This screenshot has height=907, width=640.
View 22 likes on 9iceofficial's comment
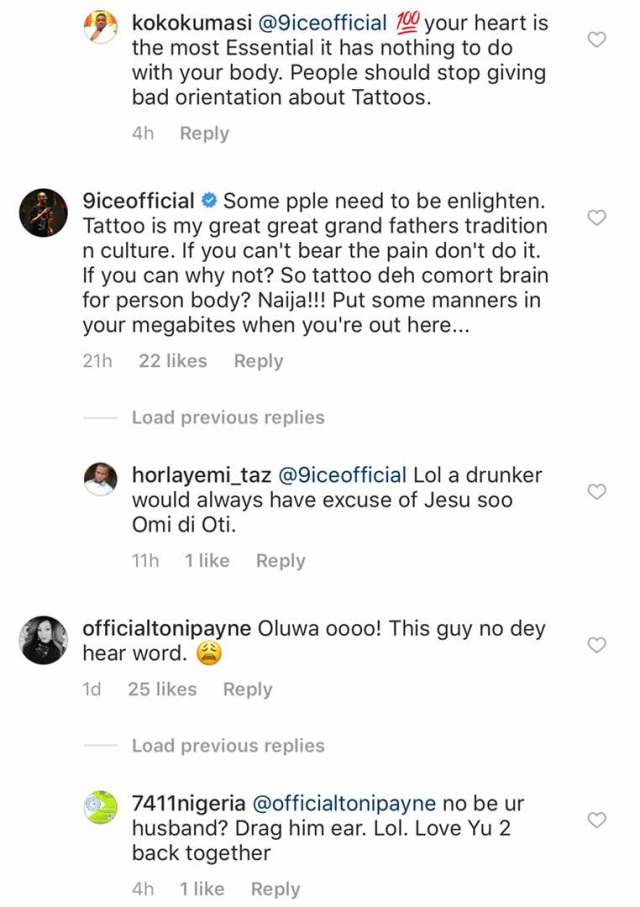173,361
